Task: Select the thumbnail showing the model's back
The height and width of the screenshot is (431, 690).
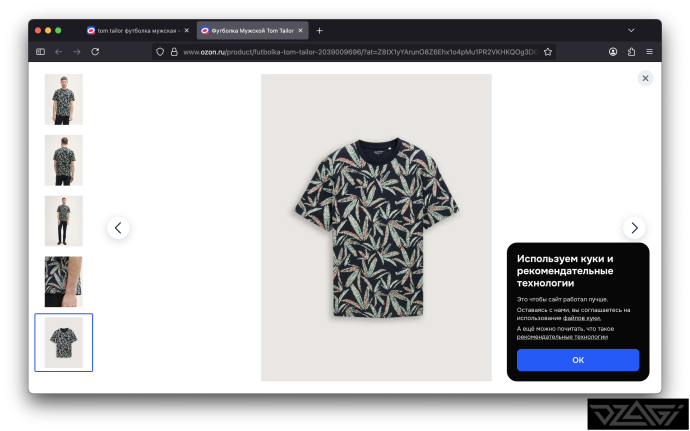Action: pos(64,160)
